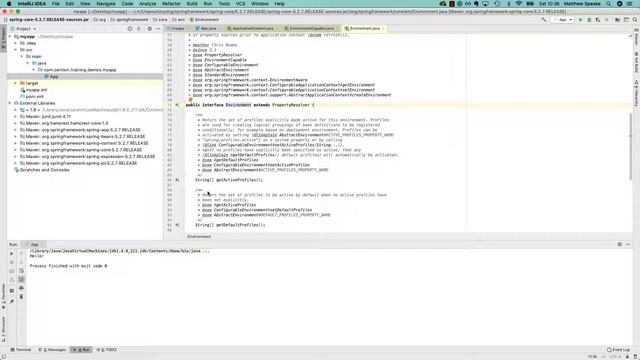
Task: Open Project panel settings gear
Action: point(149,29)
